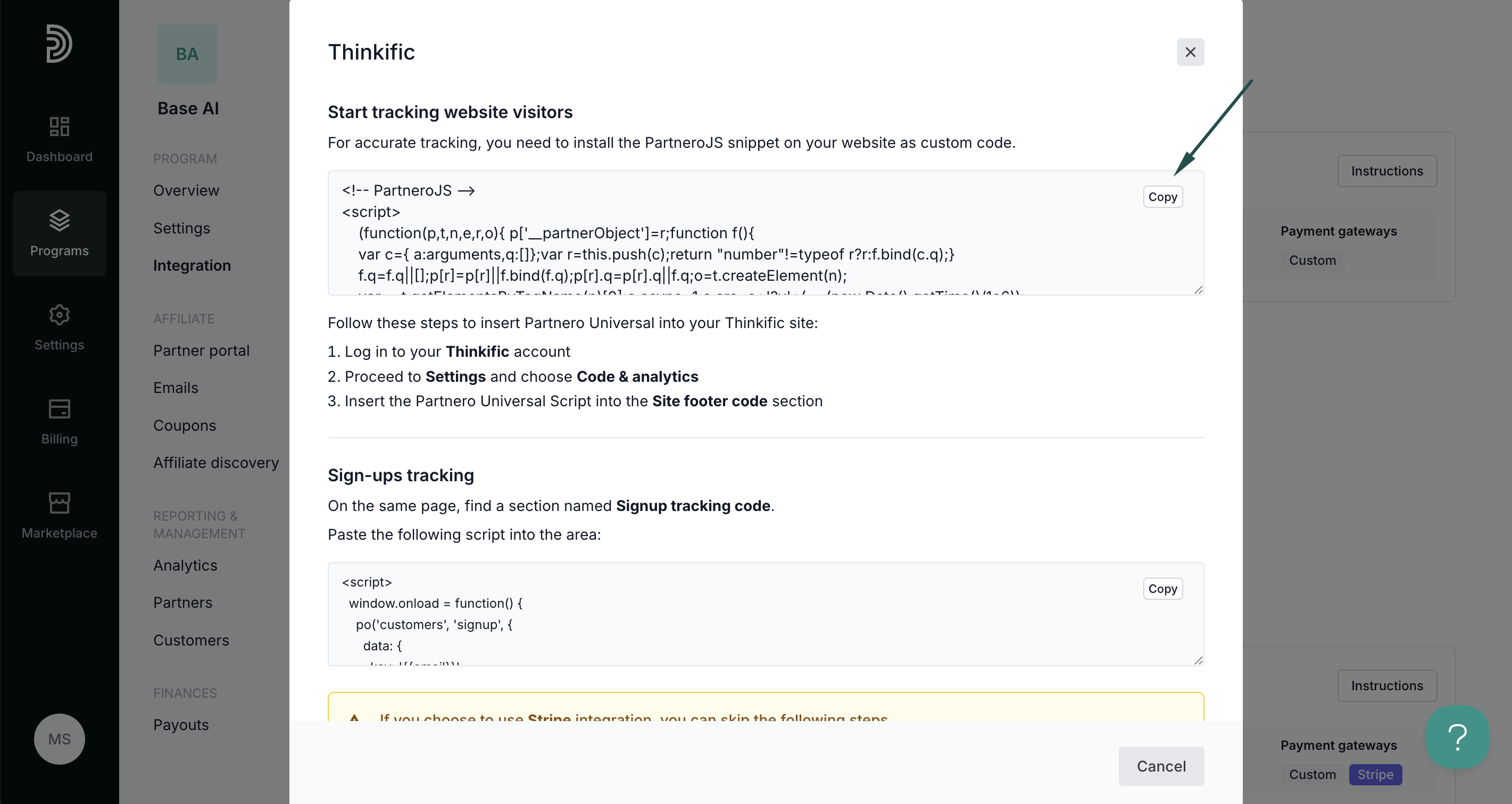This screenshot has width=1512, height=804.
Task: Click the Base AI program name
Action: tap(188, 108)
